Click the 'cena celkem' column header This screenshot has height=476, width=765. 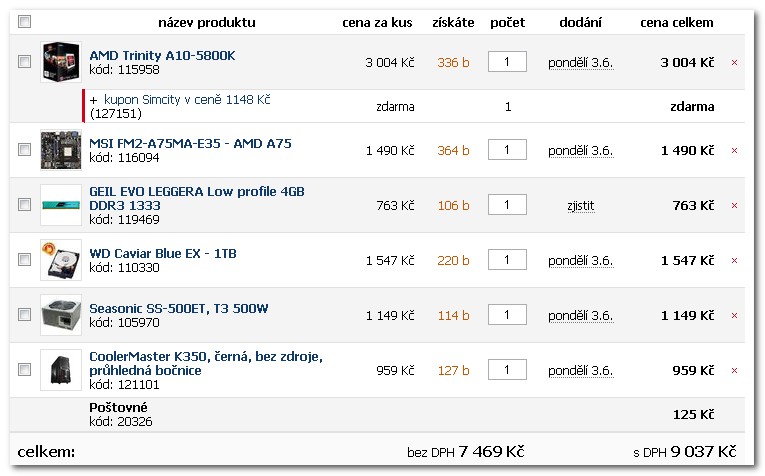point(677,22)
